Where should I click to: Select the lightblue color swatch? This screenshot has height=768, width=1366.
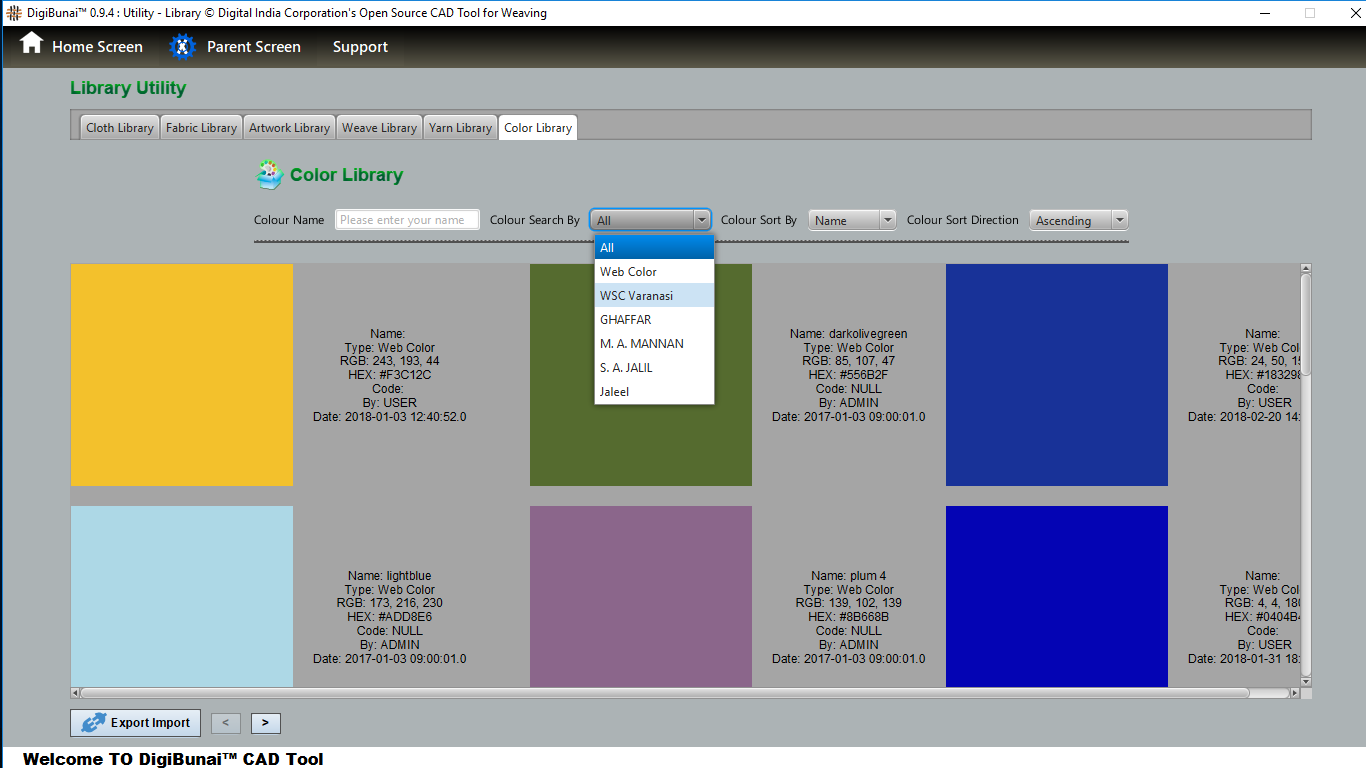(182, 596)
